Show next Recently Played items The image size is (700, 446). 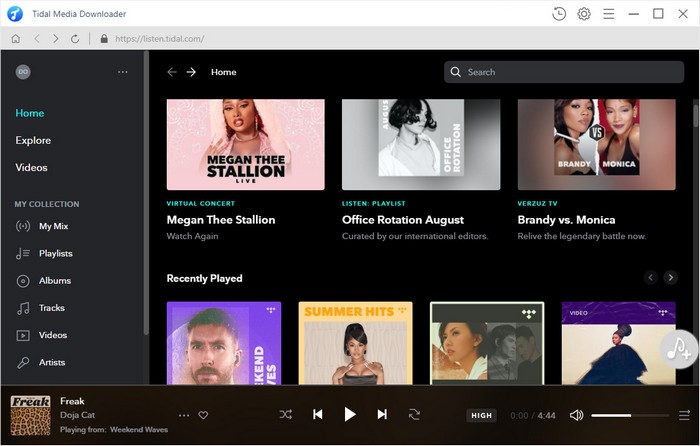click(x=670, y=277)
